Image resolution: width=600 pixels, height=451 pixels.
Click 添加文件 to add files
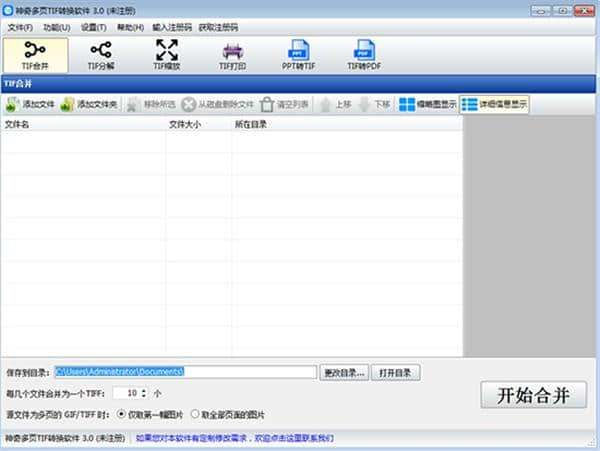tap(30, 104)
